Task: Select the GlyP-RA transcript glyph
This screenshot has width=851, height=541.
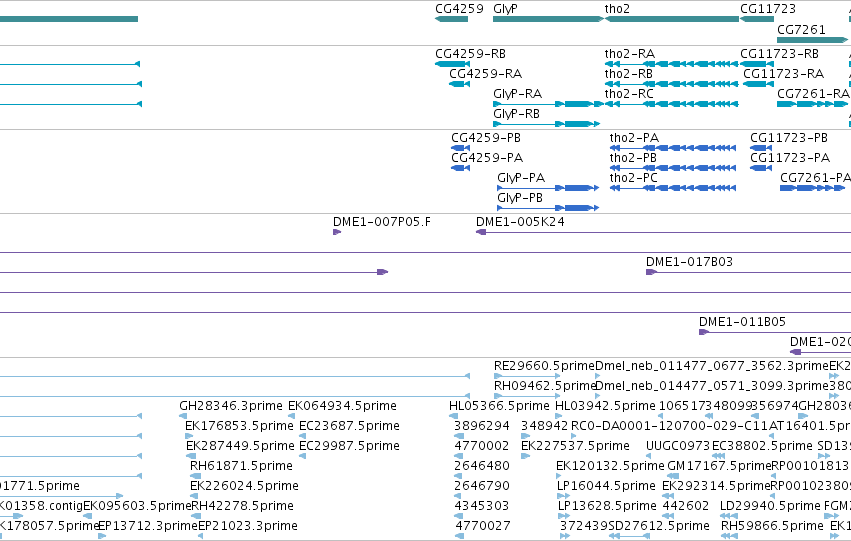Action: (548, 104)
